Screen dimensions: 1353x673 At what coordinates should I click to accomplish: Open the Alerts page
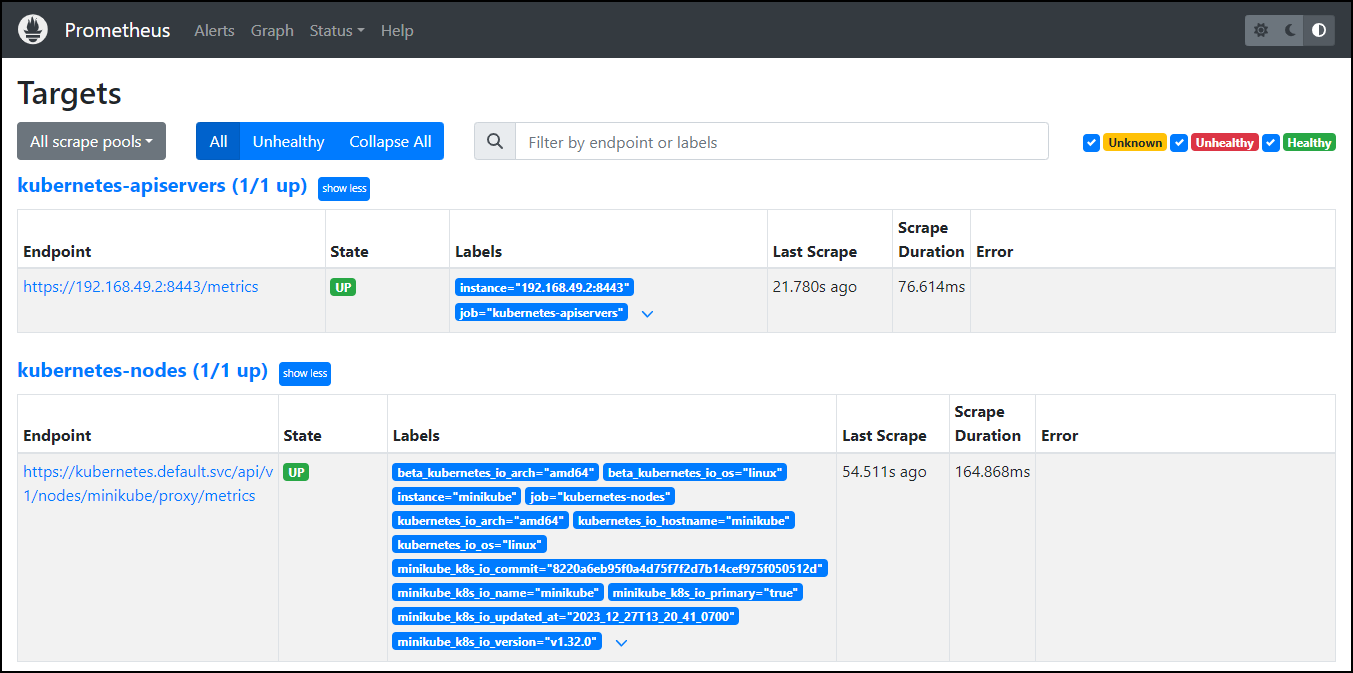coord(214,31)
